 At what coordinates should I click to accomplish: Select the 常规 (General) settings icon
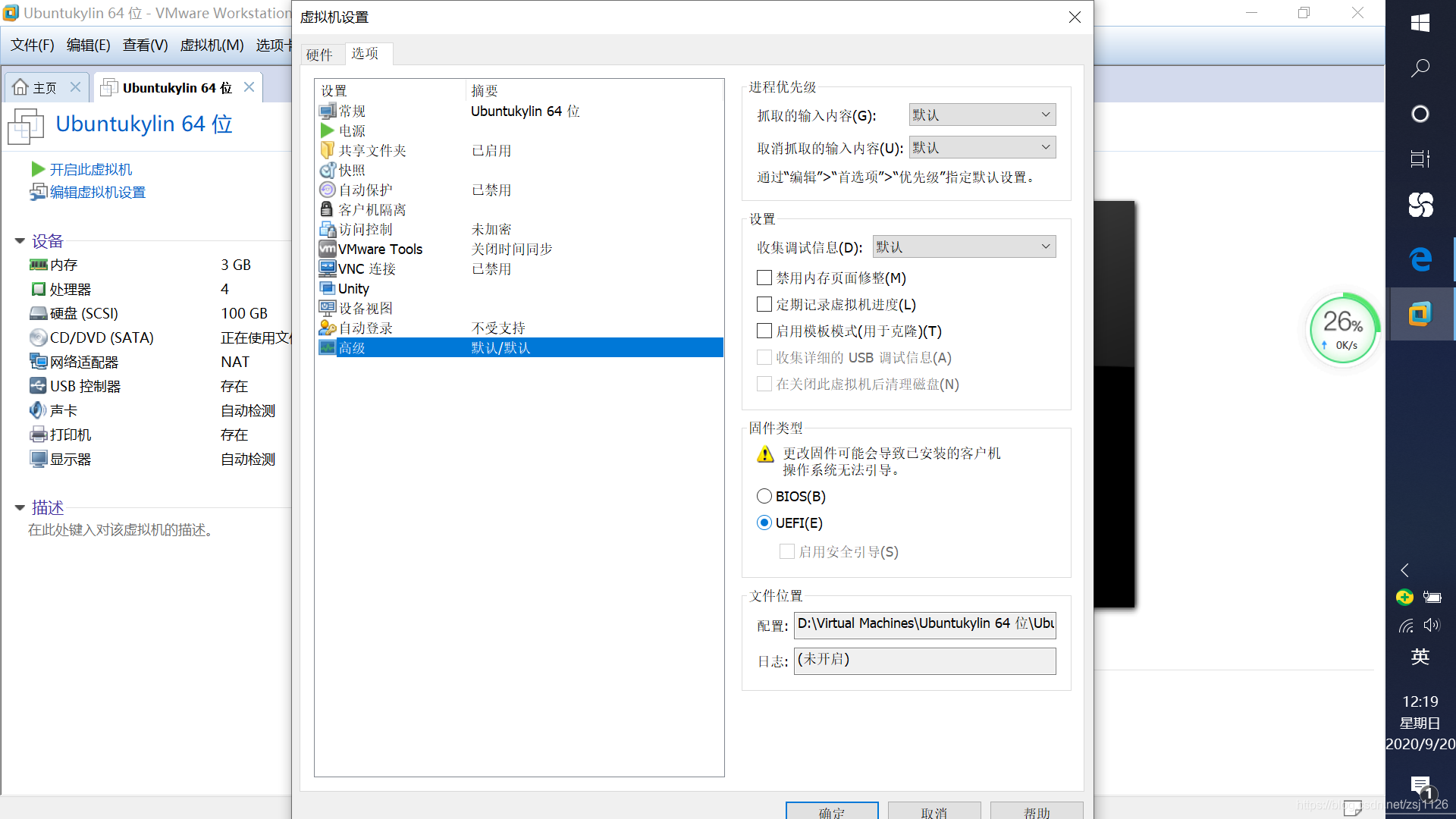pyautogui.click(x=328, y=111)
